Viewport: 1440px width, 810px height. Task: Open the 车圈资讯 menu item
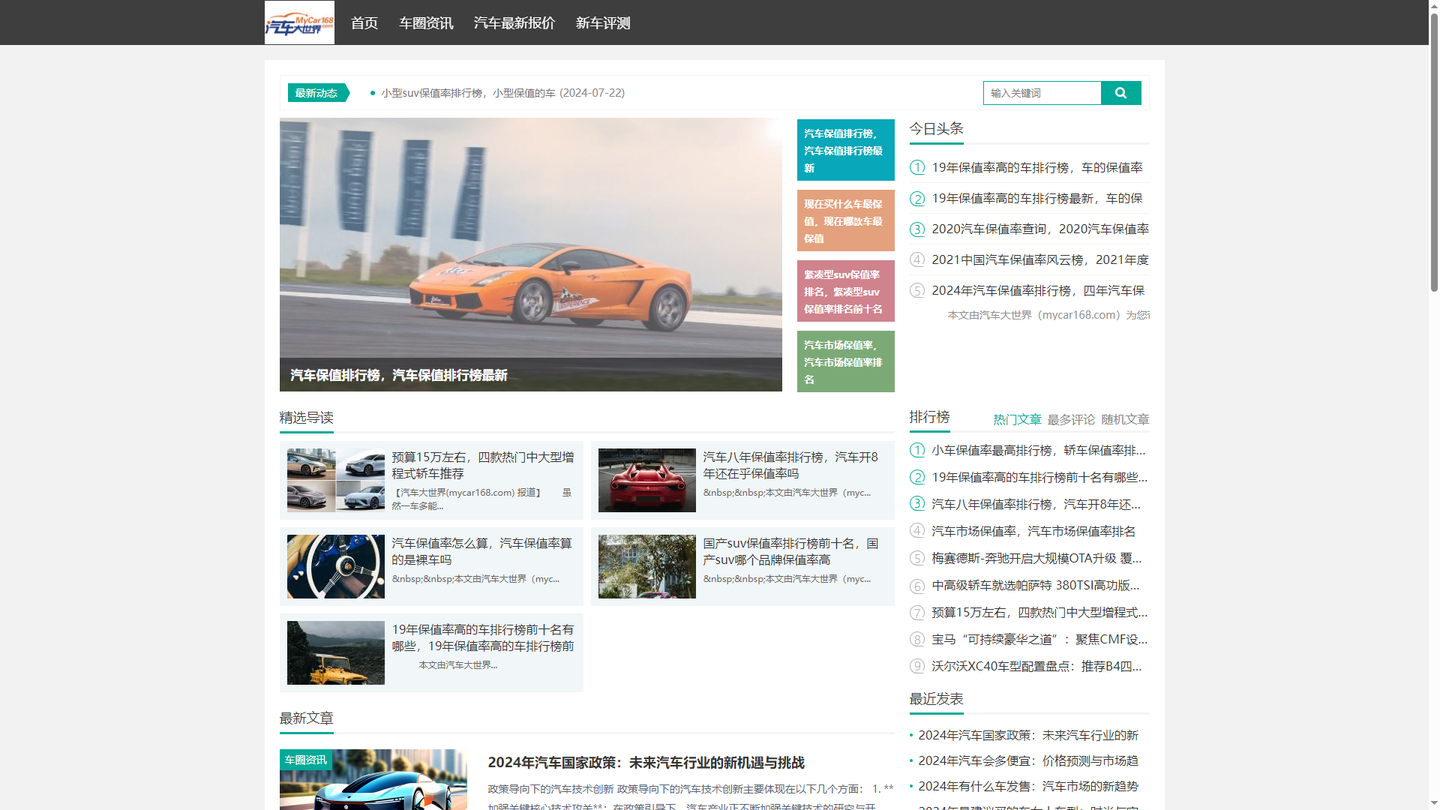(x=426, y=23)
